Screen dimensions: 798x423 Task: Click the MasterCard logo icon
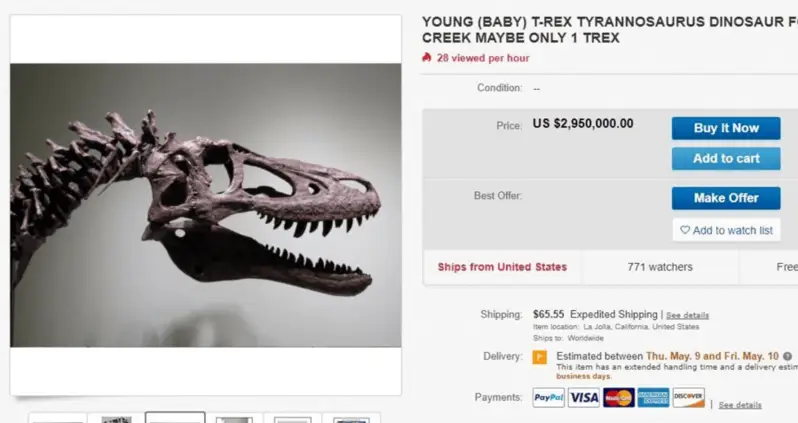[619, 398]
